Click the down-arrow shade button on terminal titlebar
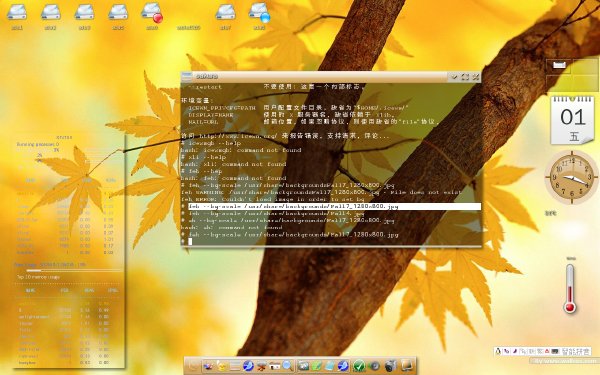 click(x=454, y=77)
